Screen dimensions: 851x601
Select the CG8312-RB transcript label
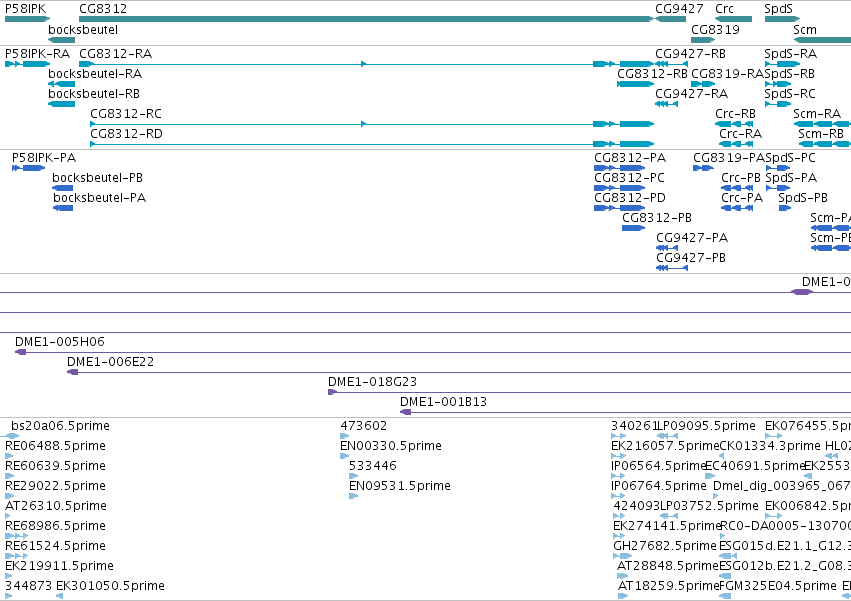(x=652, y=74)
